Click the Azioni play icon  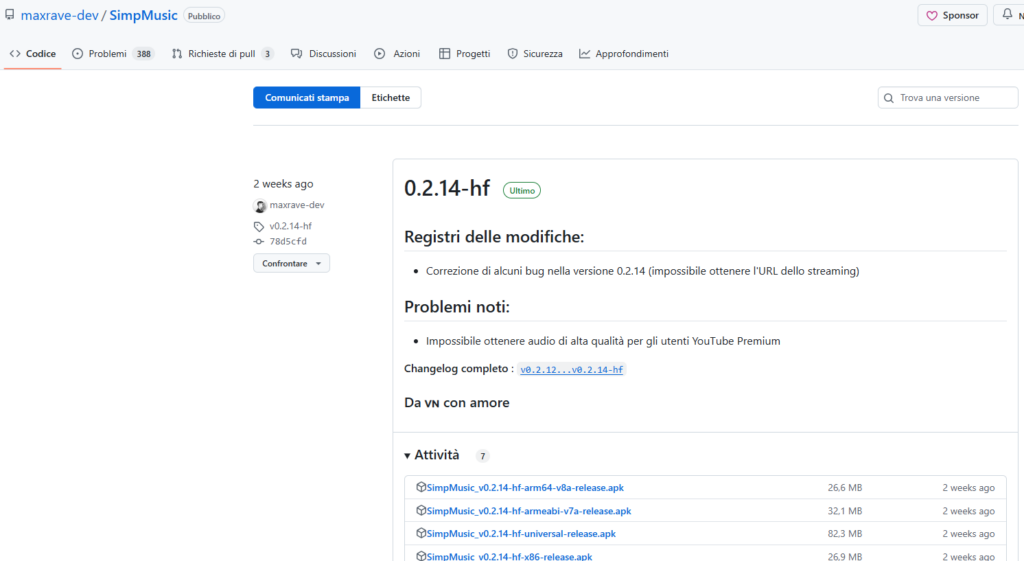click(x=379, y=54)
